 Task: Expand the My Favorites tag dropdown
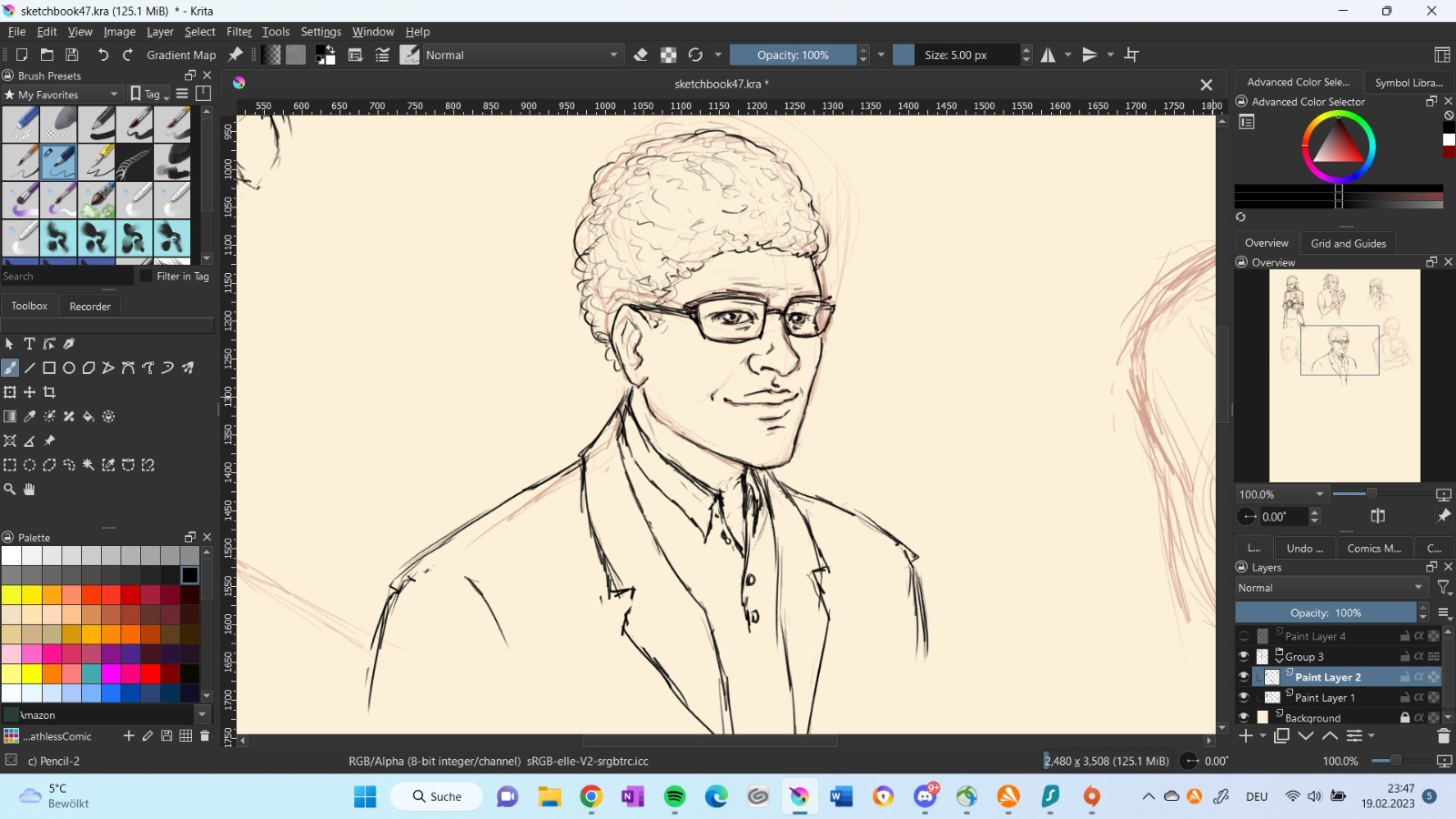tap(64, 95)
